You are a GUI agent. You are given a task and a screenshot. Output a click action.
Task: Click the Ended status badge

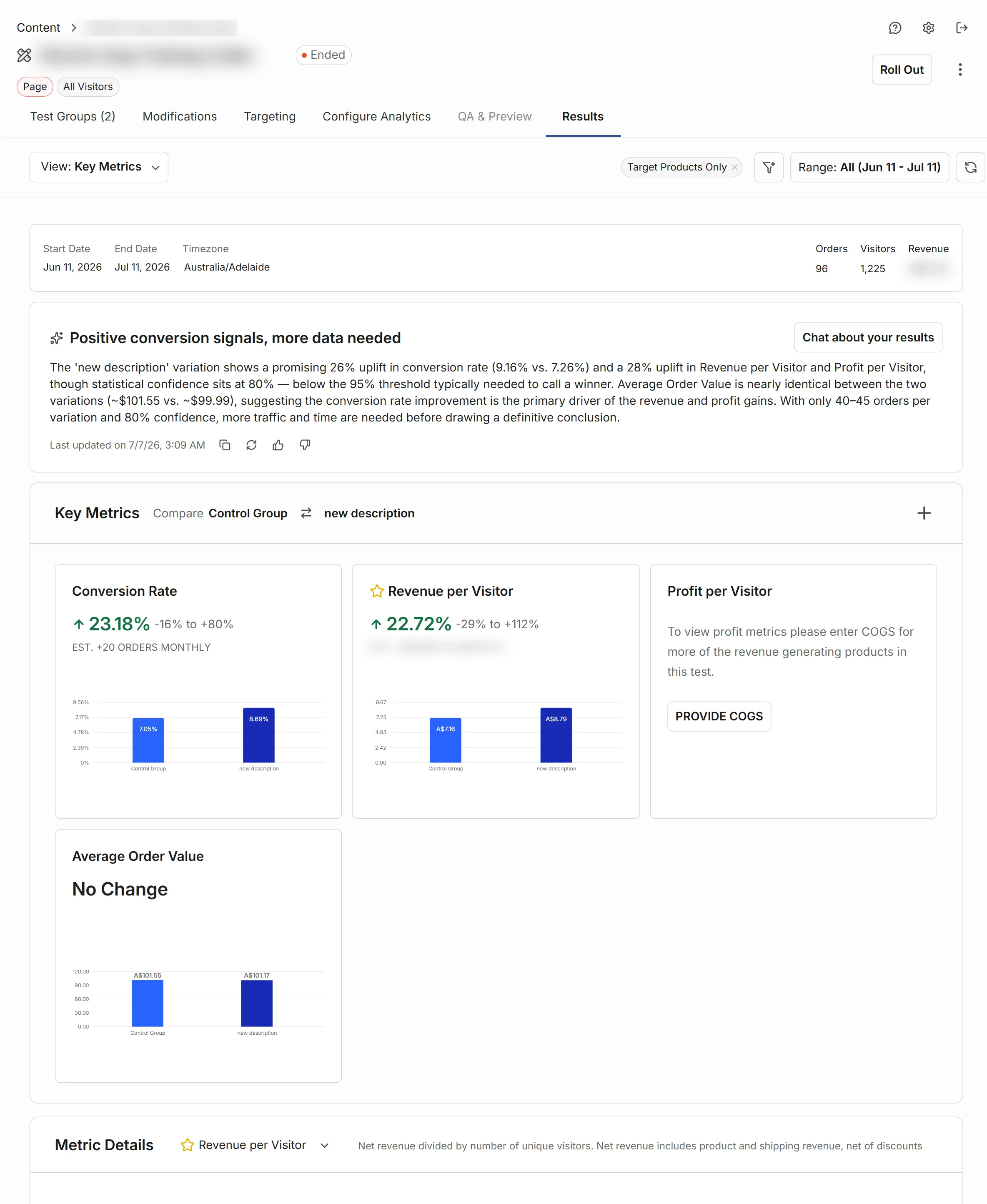323,55
